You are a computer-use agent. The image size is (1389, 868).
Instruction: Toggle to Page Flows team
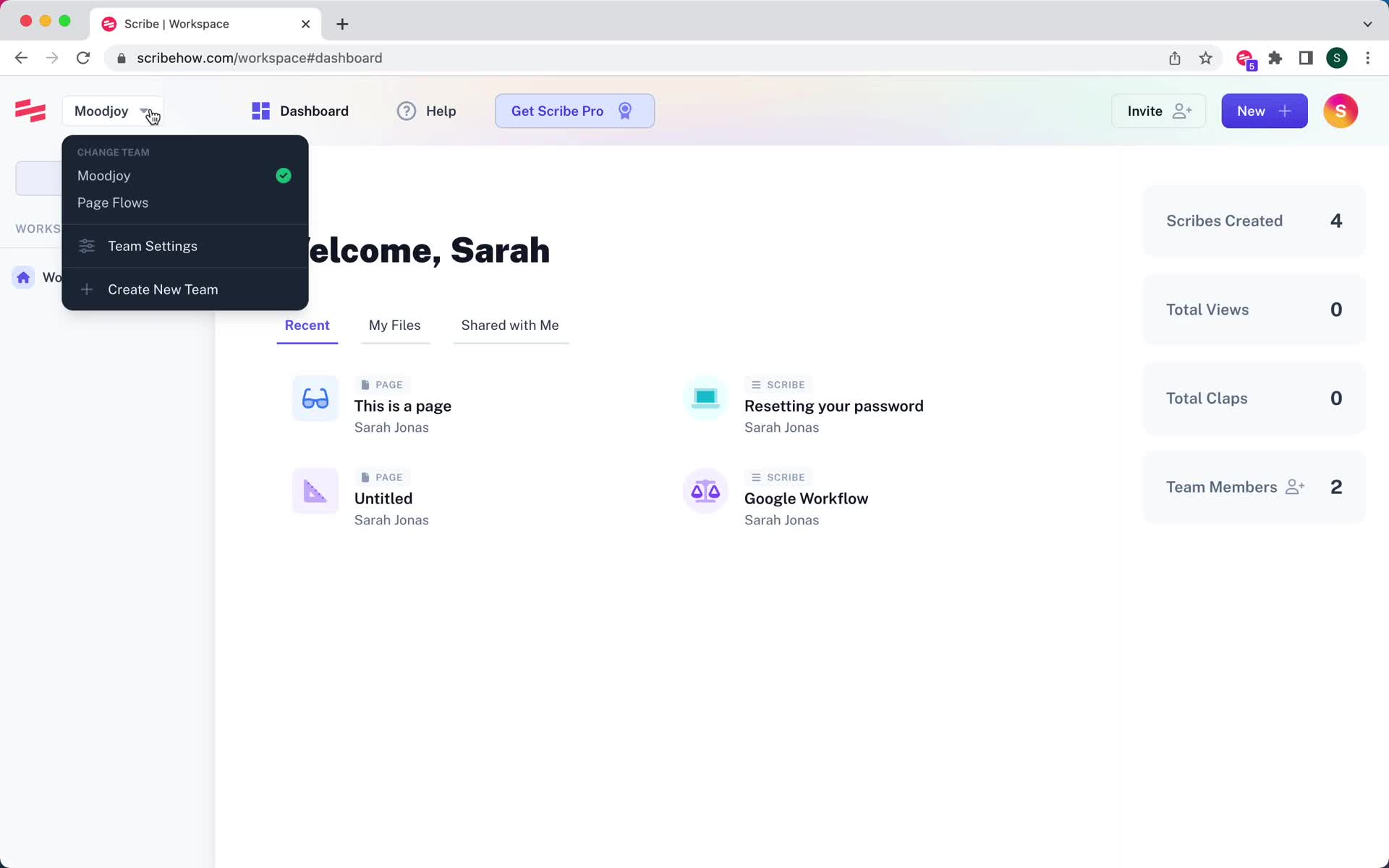(x=112, y=202)
